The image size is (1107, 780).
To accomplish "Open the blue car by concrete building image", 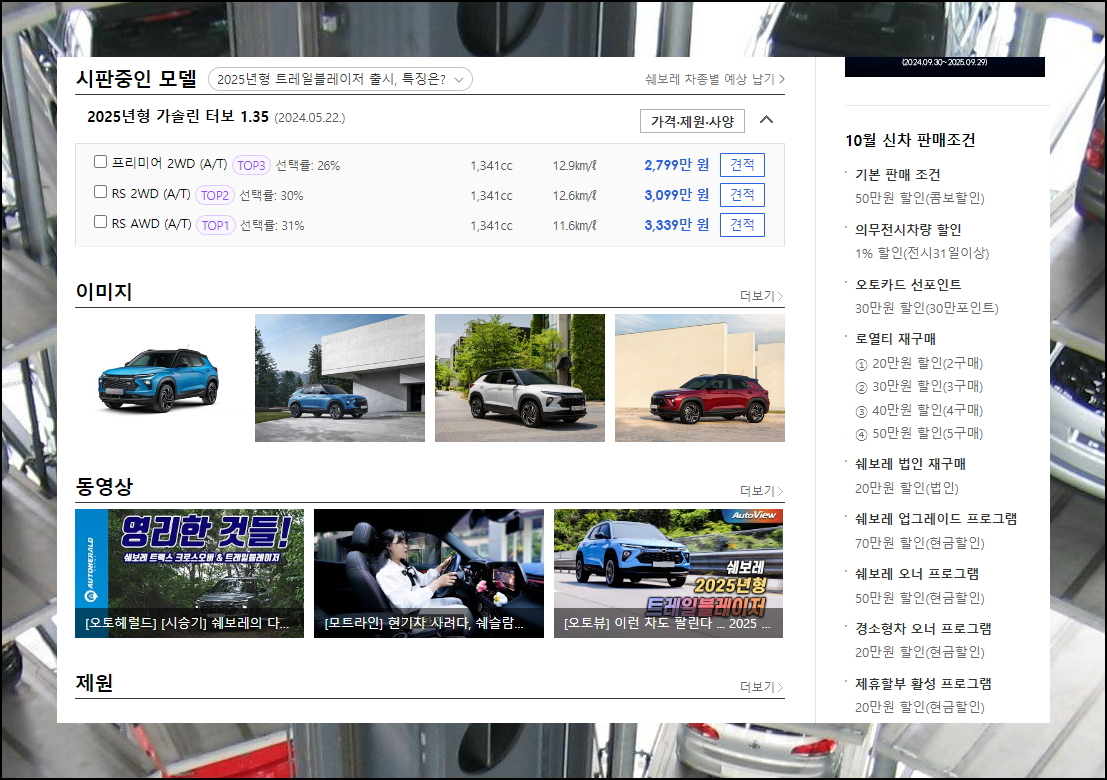I will tap(340, 378).
